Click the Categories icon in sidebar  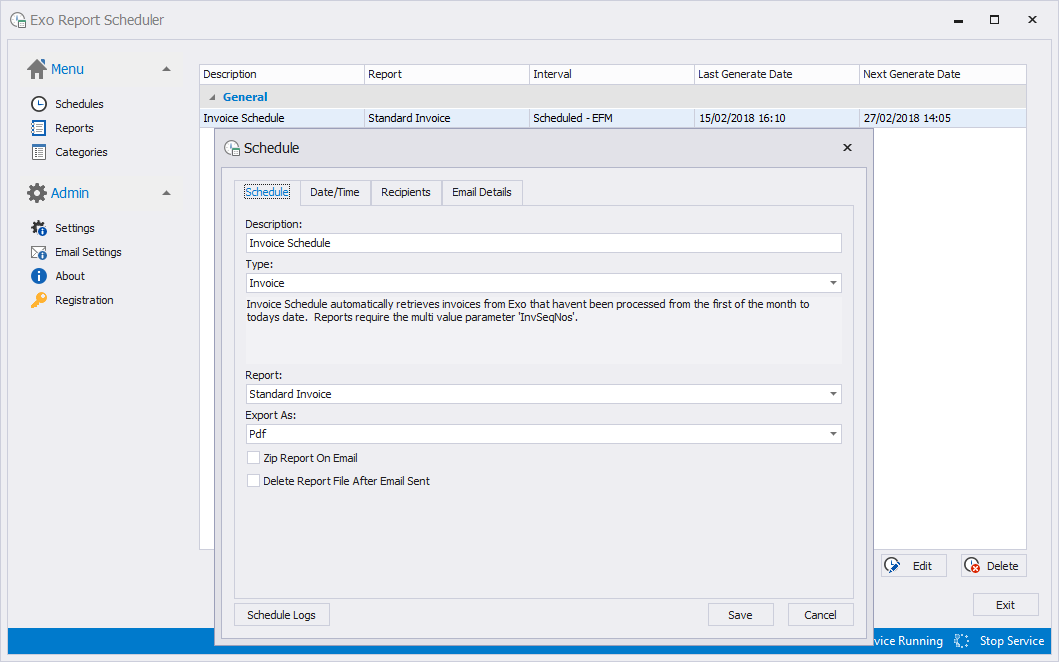[39, 152]
